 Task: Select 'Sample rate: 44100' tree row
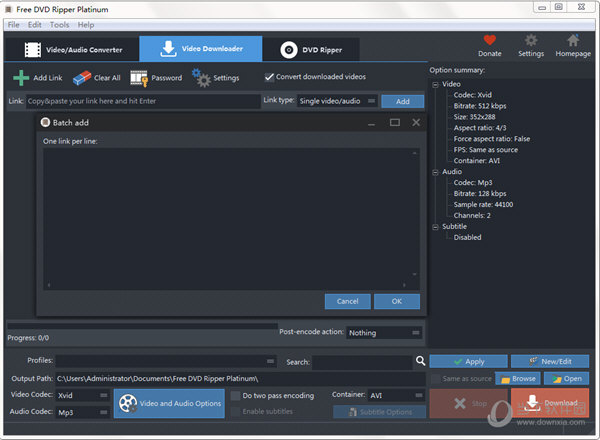[483, 204]
